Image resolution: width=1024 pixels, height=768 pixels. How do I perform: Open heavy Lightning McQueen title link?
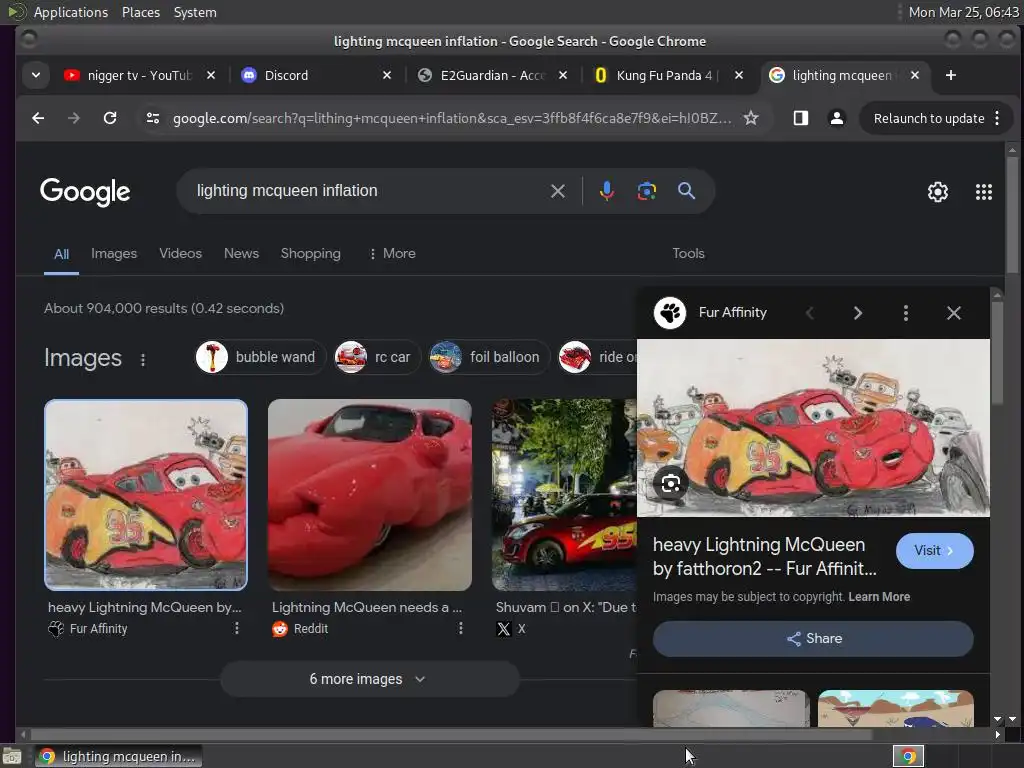click(765, 556)
